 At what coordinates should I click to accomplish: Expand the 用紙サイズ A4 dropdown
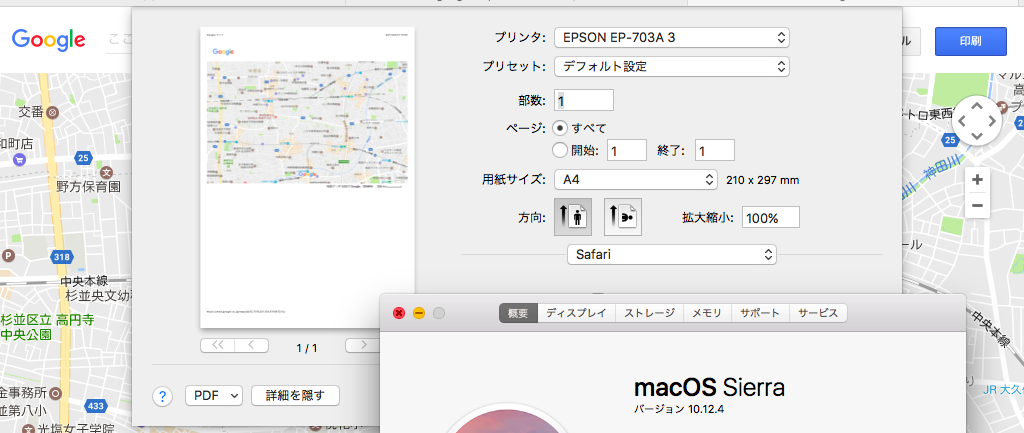(634, 180)
